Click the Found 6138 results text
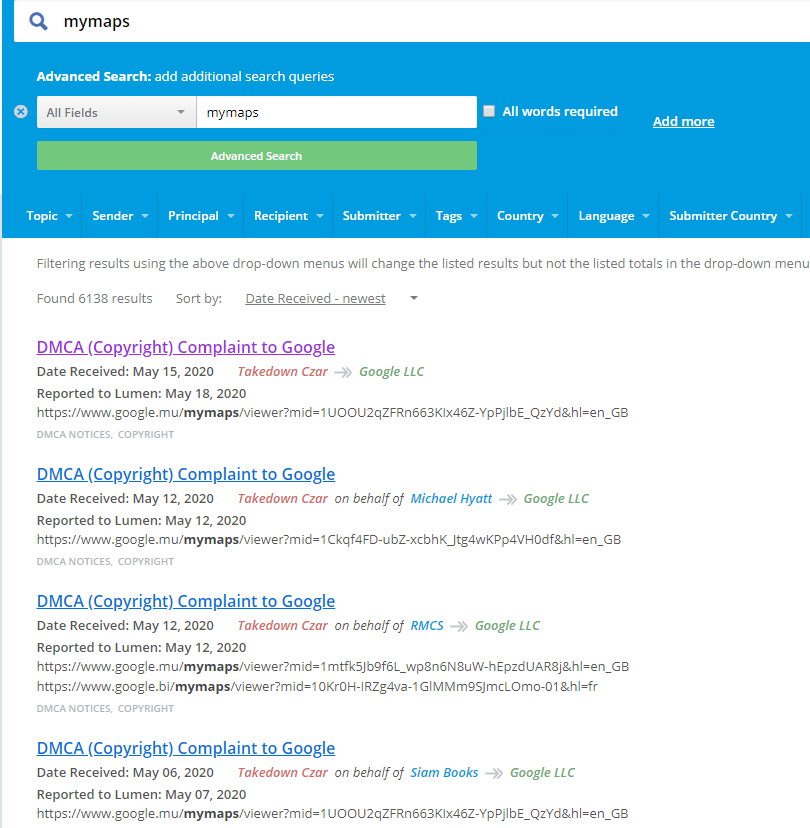Screen dimensions: 810x828 click(x=95, y=298)
